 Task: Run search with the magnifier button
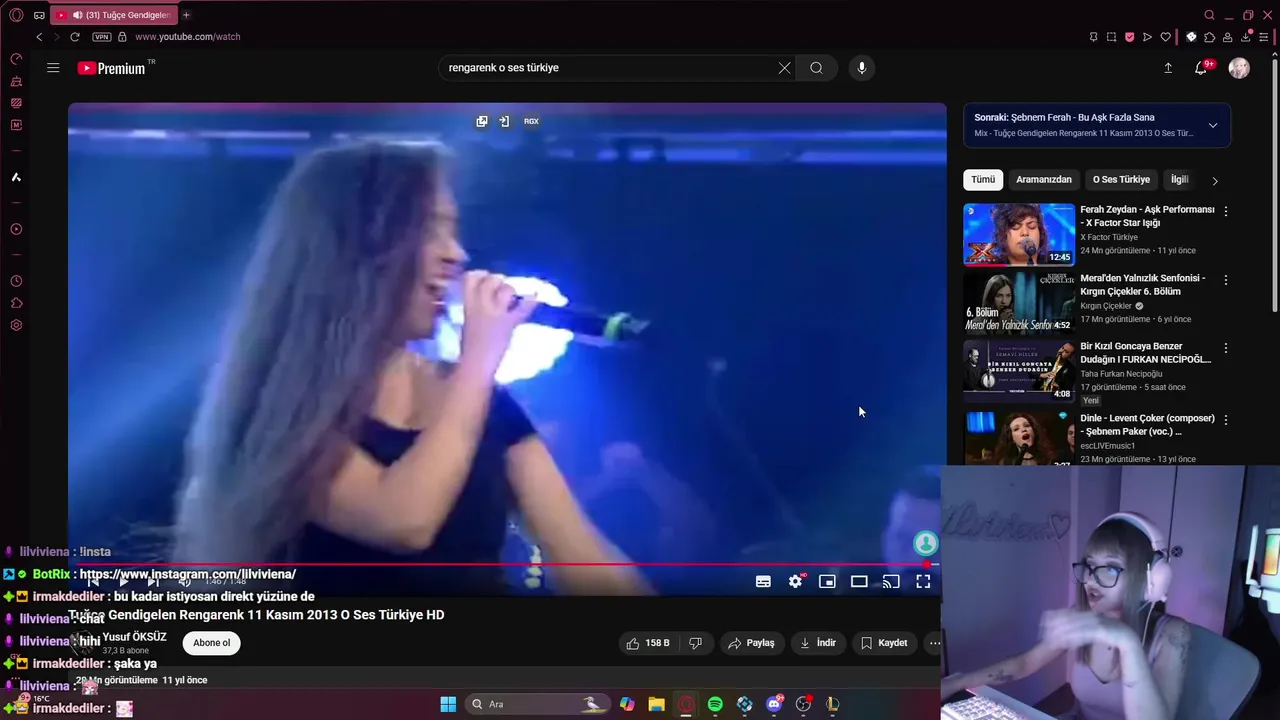[x=817, y=68]
